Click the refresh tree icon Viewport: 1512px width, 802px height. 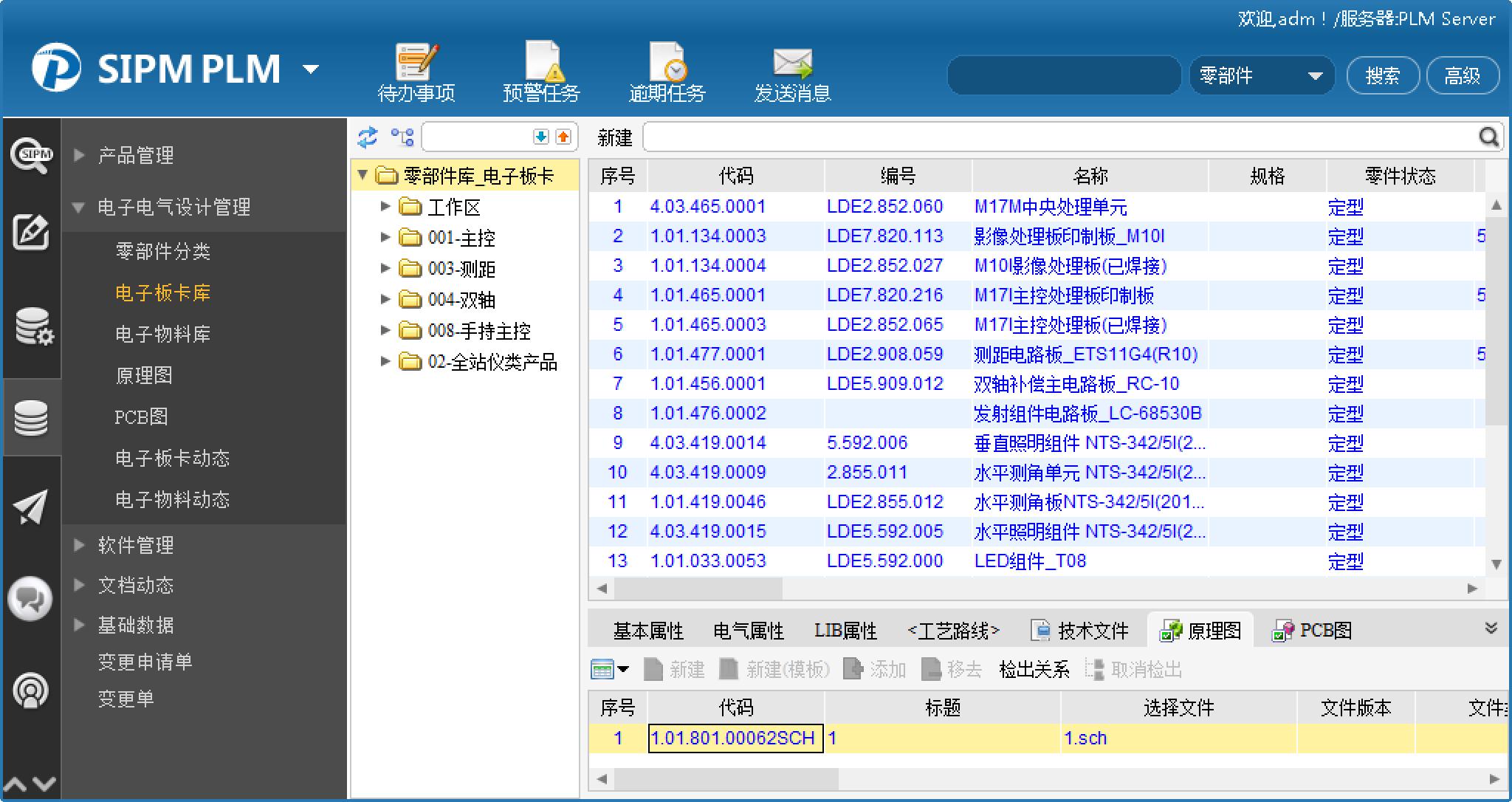click(367, 137)
